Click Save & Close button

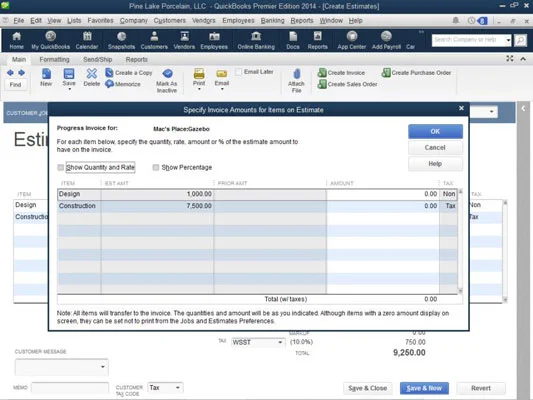(367, 388)
